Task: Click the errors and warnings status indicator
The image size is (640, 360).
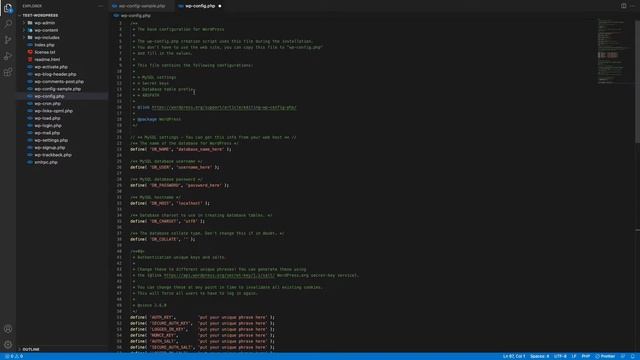Action: [x=14, y=356]
